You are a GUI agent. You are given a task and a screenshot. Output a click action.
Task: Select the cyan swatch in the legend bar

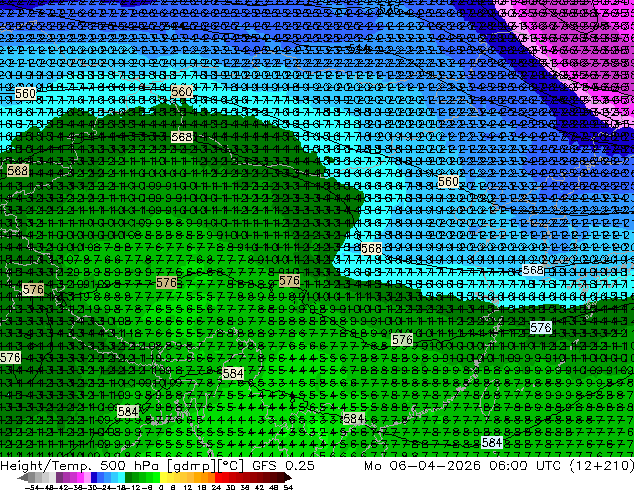pos(121,477)
